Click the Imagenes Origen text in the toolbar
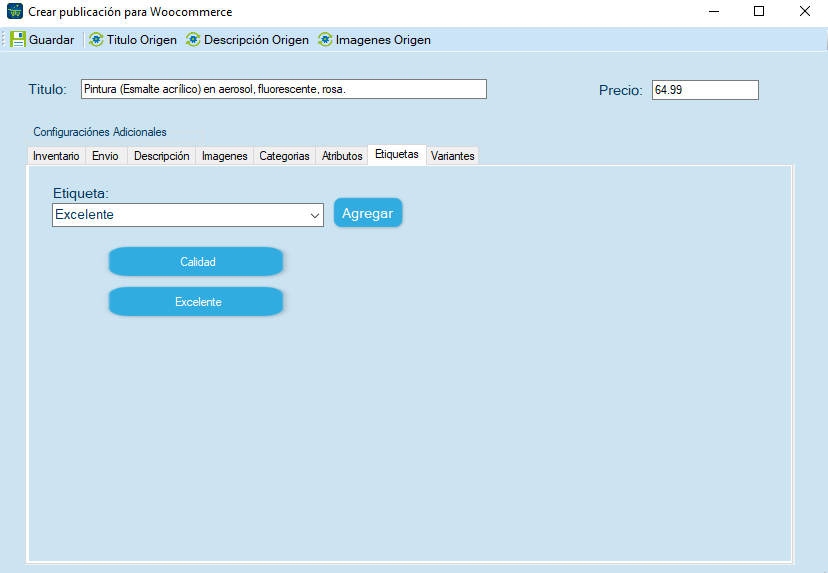Image resolution: width=828 pixels, height=573 pixels. tap(383, 40)
